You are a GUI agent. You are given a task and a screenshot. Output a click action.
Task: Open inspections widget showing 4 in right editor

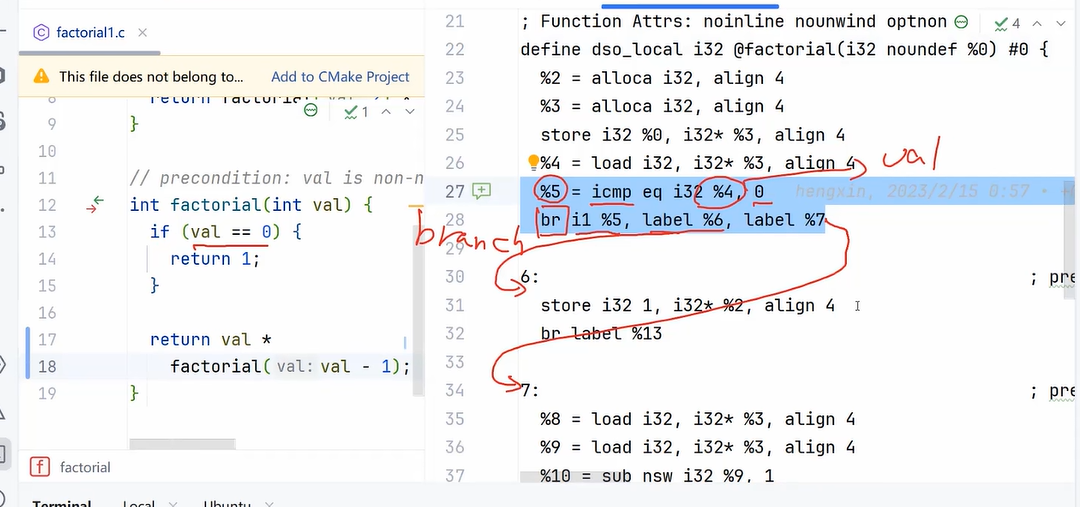tap(1006, 22)
